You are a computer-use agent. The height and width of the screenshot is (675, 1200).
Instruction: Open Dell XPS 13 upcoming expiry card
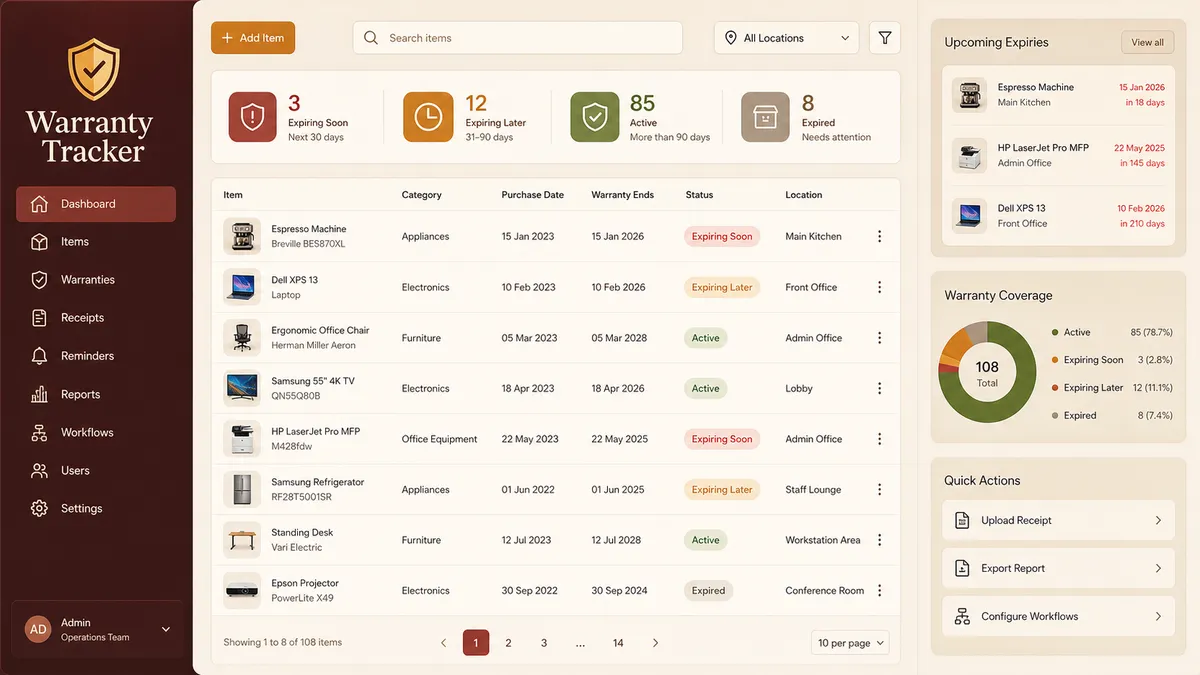coord(1058,216)
